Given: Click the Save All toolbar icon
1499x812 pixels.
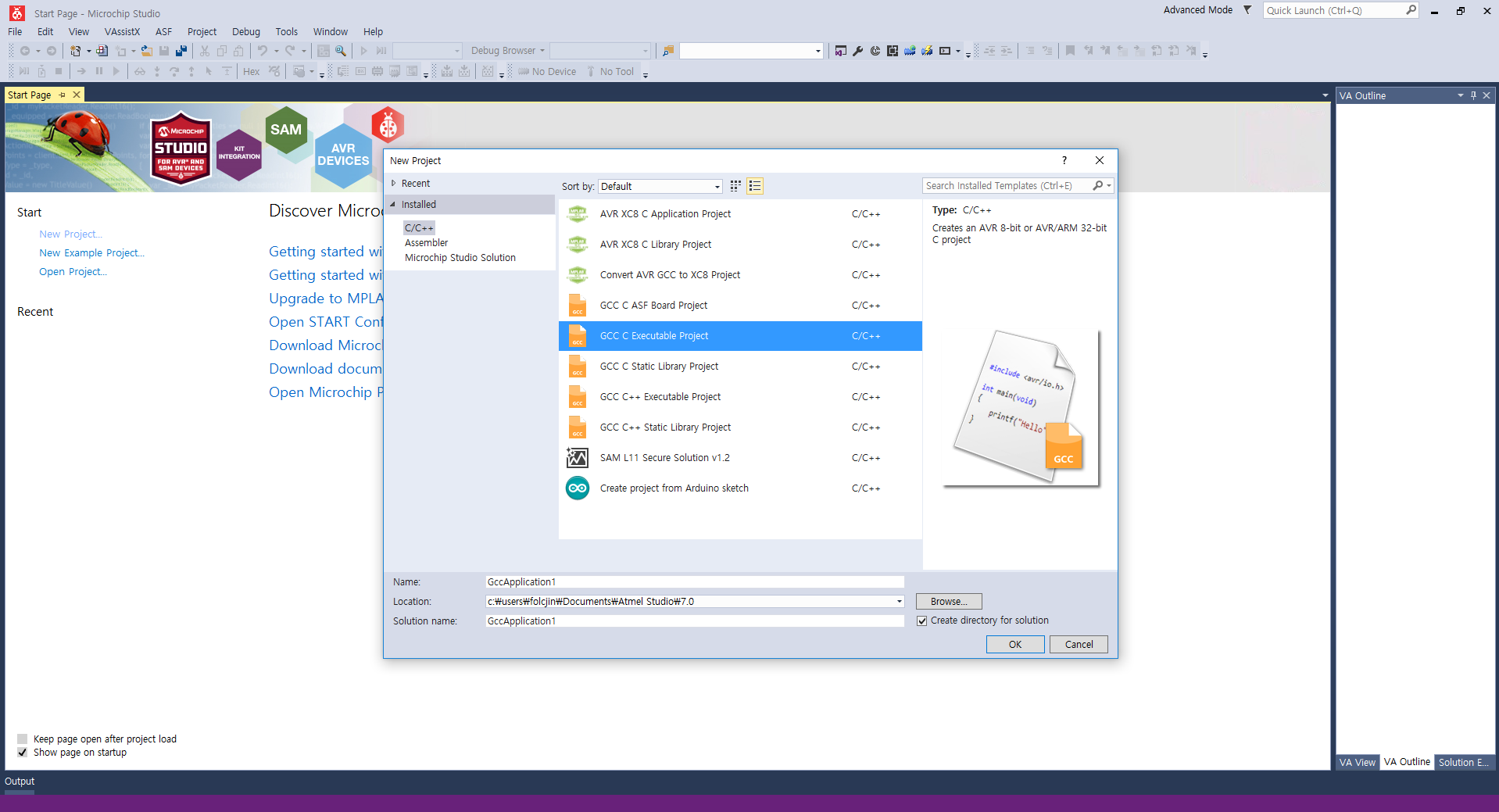Looking at the screenshot, I should pos(181,51).
